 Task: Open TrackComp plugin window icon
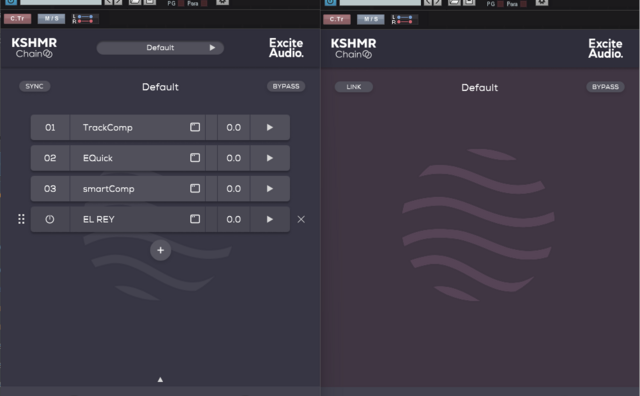click(x=195, y=127)
